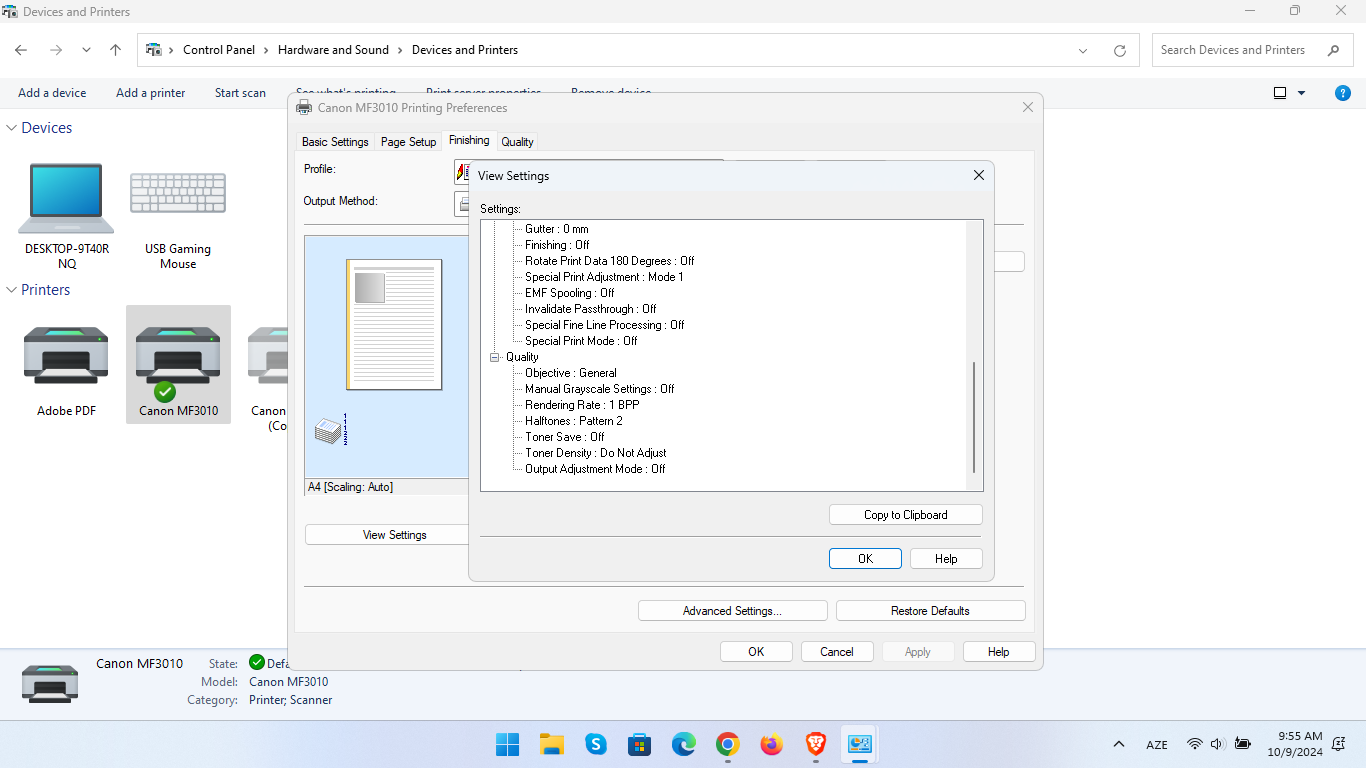
Task: Click Help in the Printing Preferences dialog
Action: pyautogui.click(x=998, y=652)
